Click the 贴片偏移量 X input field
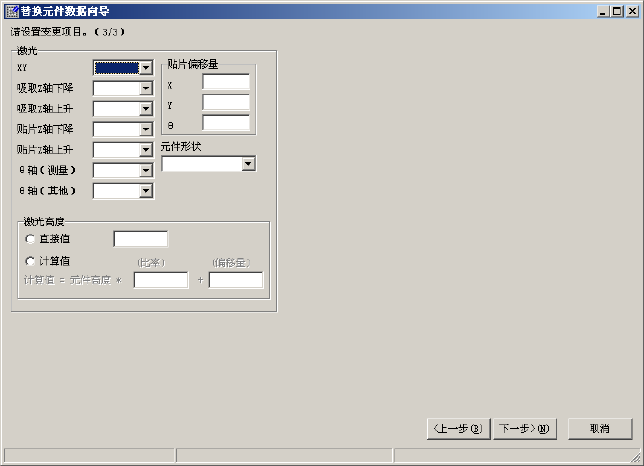 click(x=226, y=82)
